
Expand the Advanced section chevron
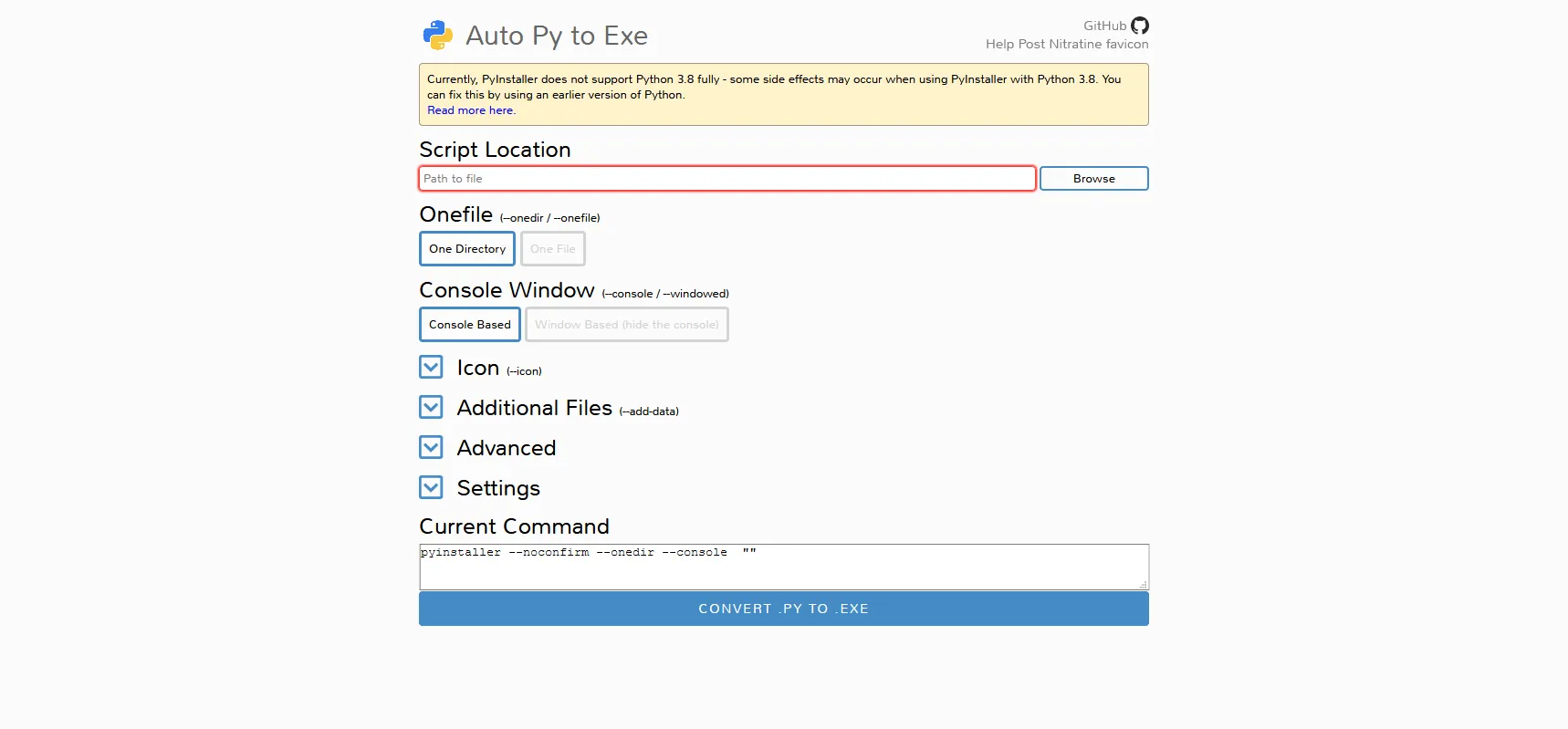click(x=431, y=447)
